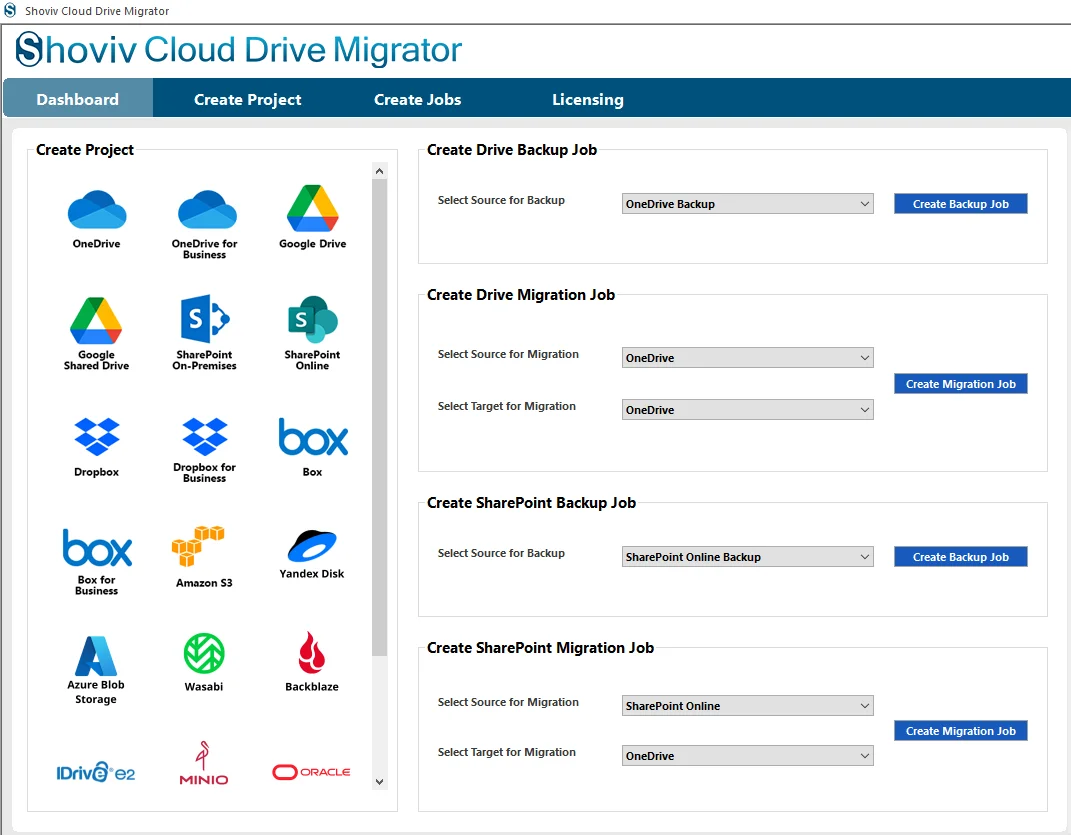Click Create Backup Job for drive backup
The width and height of the screenshot is (1071, 835).
coord(960,204)
